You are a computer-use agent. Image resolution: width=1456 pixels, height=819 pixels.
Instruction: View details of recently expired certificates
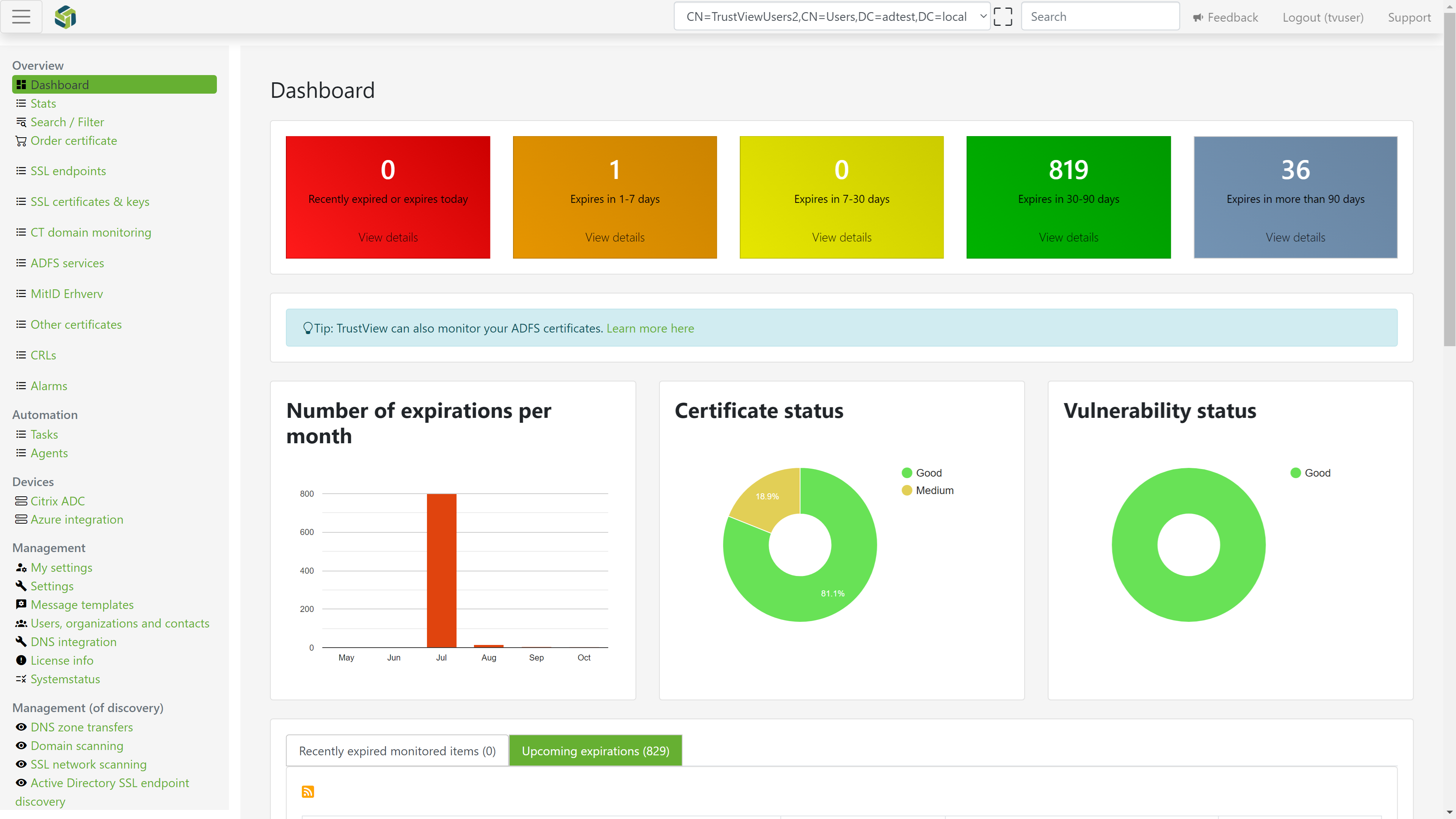coord(388,237)
